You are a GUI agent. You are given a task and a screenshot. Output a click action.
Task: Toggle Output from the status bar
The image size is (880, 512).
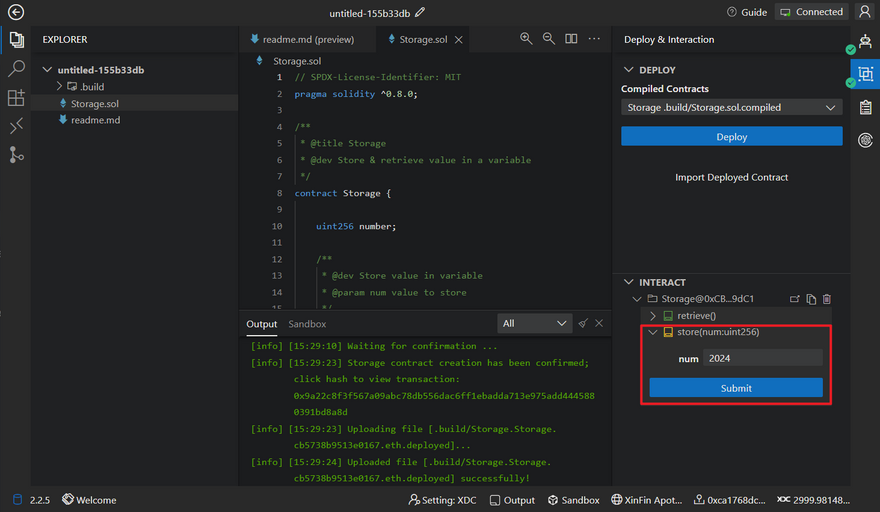coord(512,500)
